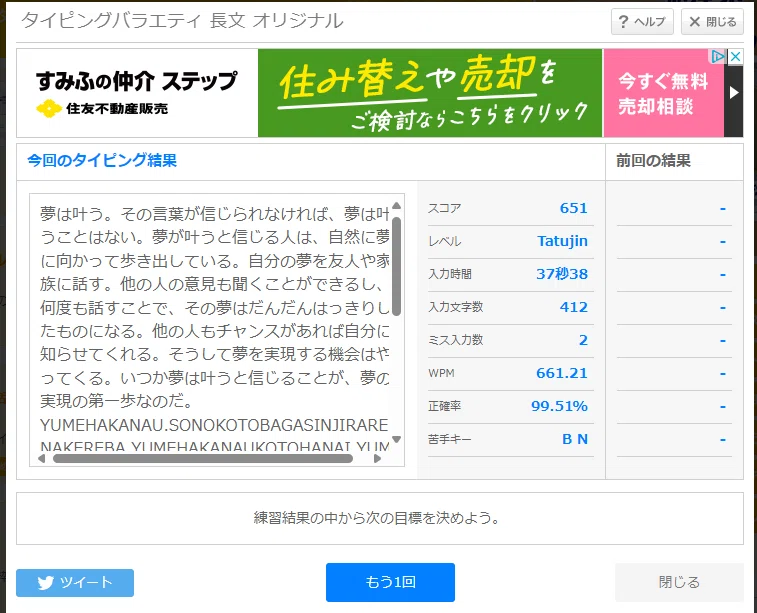Select the レベル value Tatujin
Image resolution: width=757 pixels, height=613 pixels.
tap(562, 241)
